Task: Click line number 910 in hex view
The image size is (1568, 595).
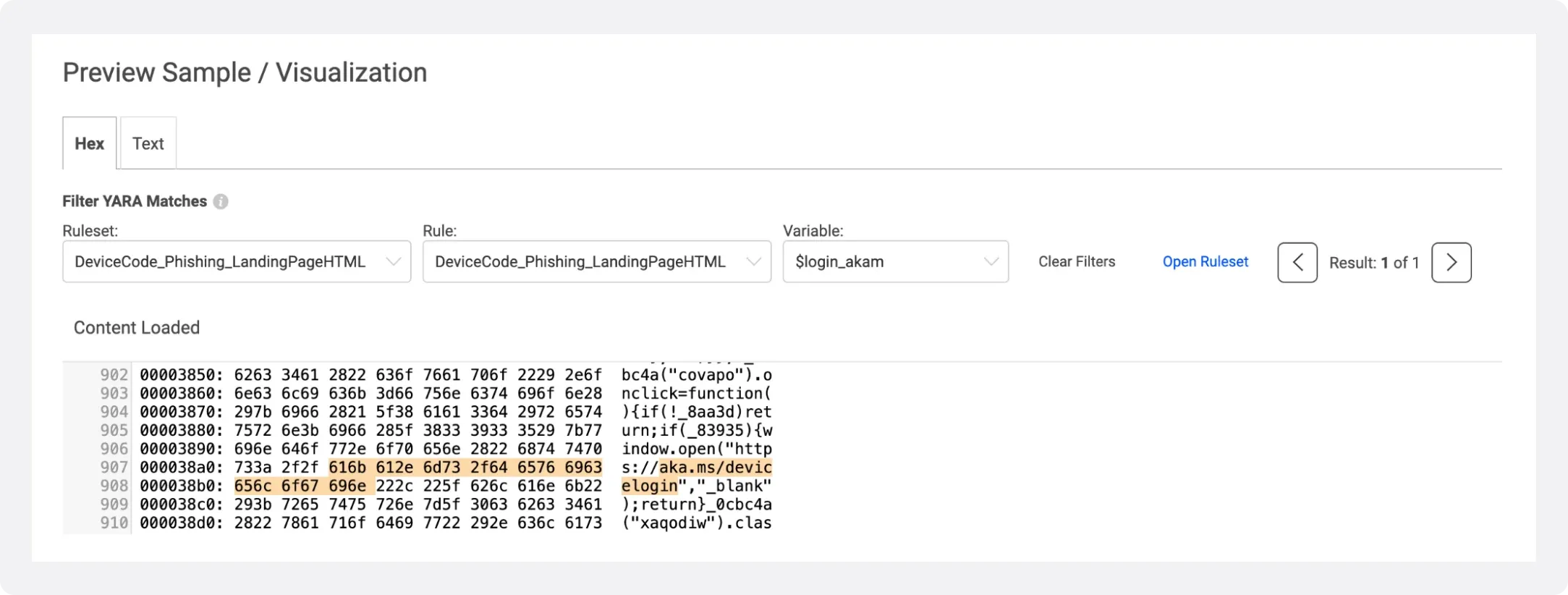Action: (114, 523)
